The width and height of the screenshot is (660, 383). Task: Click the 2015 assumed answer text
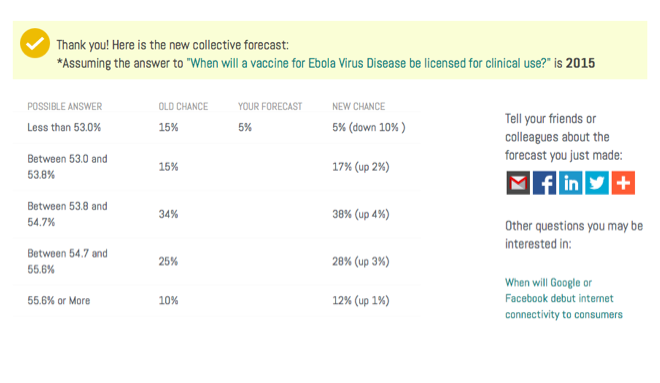[580, 63]
